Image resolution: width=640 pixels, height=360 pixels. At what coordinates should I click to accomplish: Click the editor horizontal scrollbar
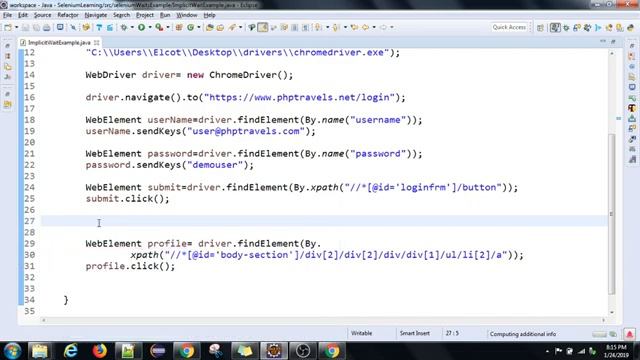(323, 320)
